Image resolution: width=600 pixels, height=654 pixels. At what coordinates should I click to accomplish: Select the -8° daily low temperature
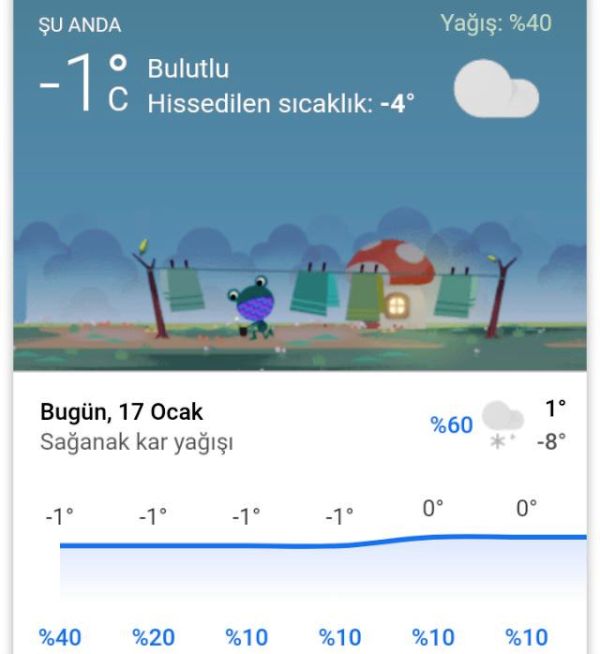pos(551,441)
